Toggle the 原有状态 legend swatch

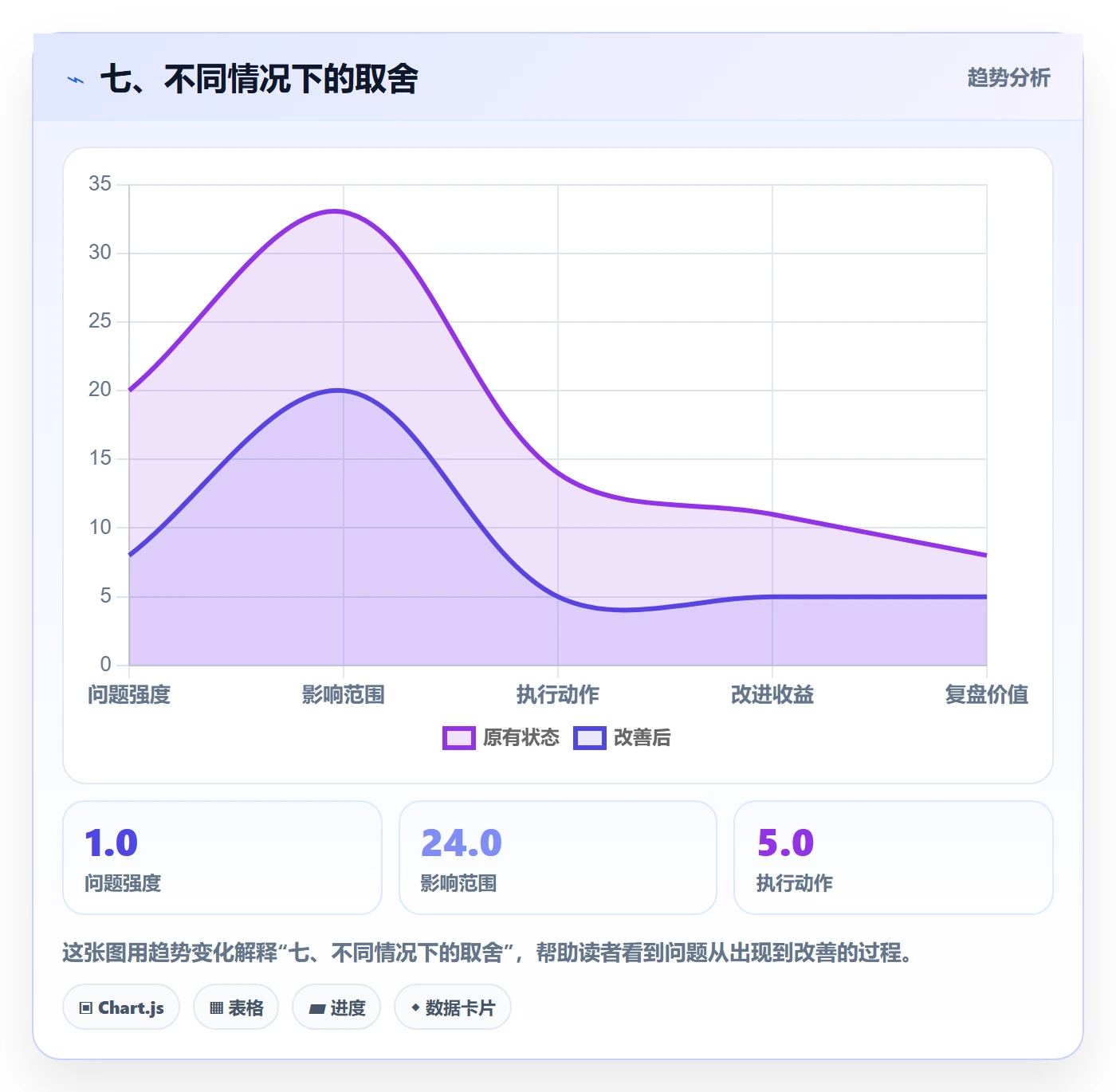(458, 737)
